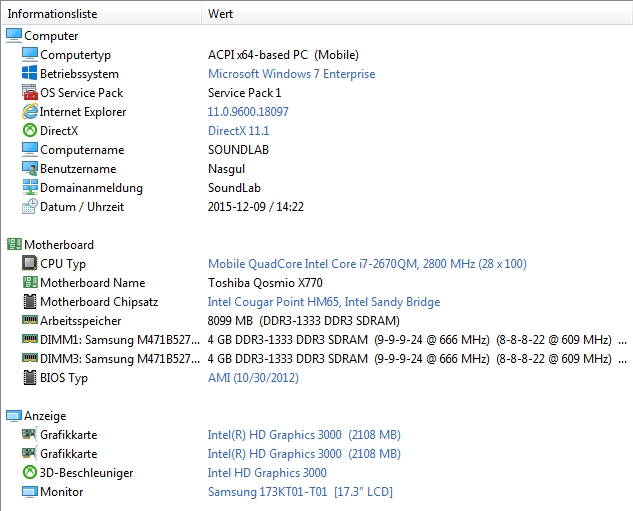Select the Domainanmeldung label
The height and width of the screenshot is (511, 633).
coord(91,188)
